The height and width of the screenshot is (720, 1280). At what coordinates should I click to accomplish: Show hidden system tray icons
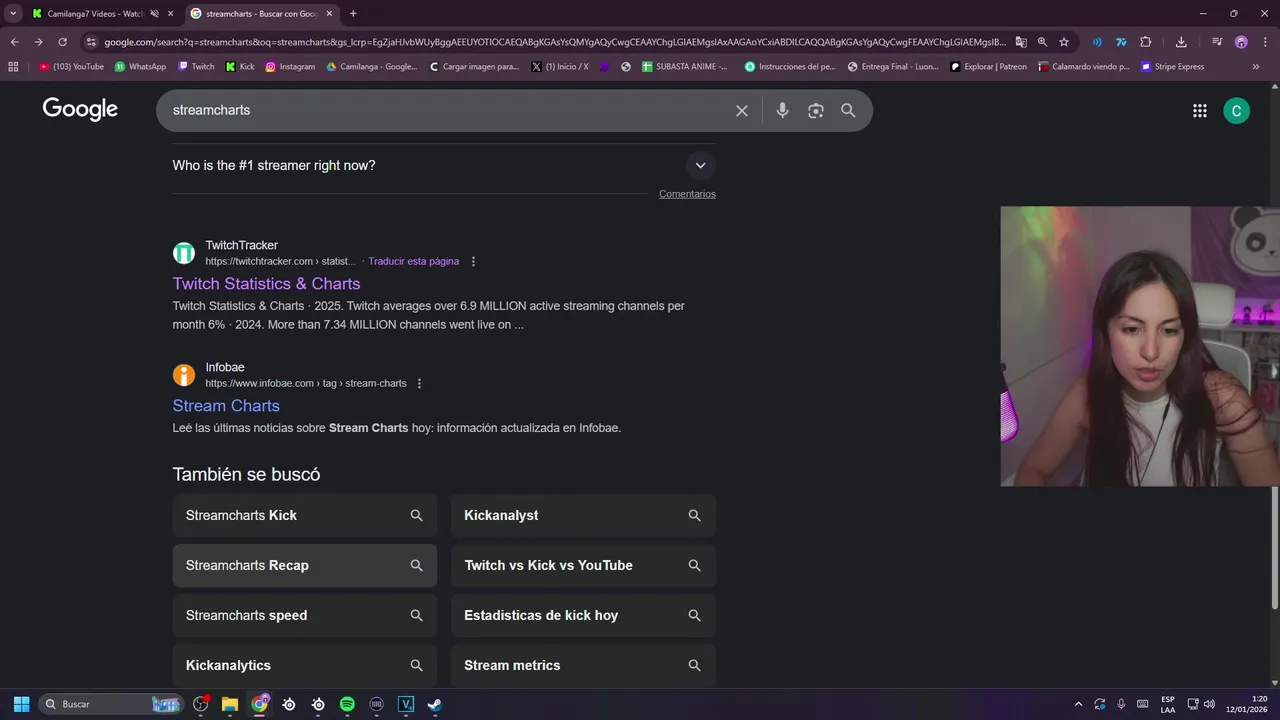coord(1078,704)
